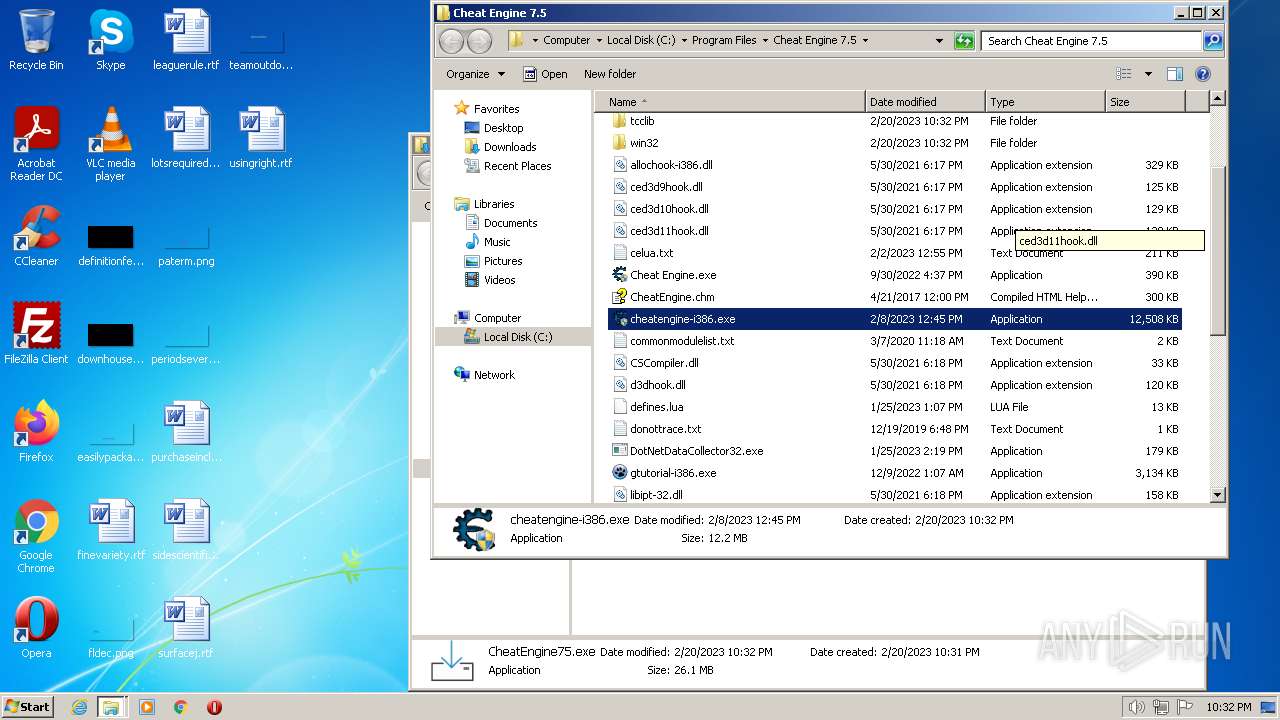Screen dimensions: 1280x720
Task: Toggle the preview pane button
Action: tap(1175, 74)
